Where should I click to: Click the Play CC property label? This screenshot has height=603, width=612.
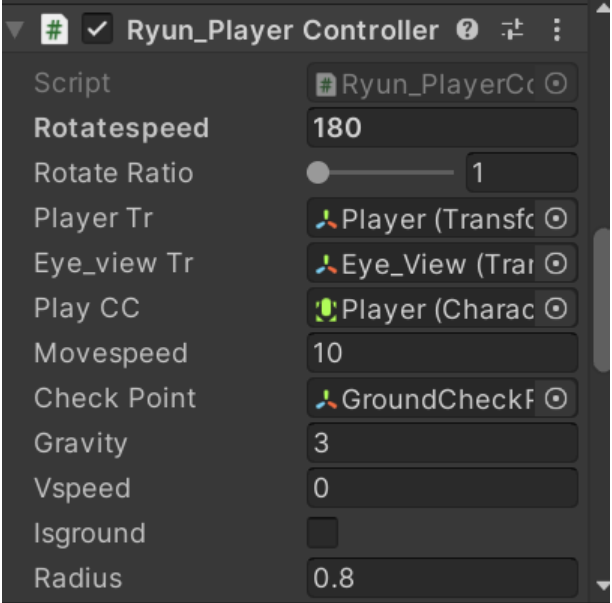(87, 309)
